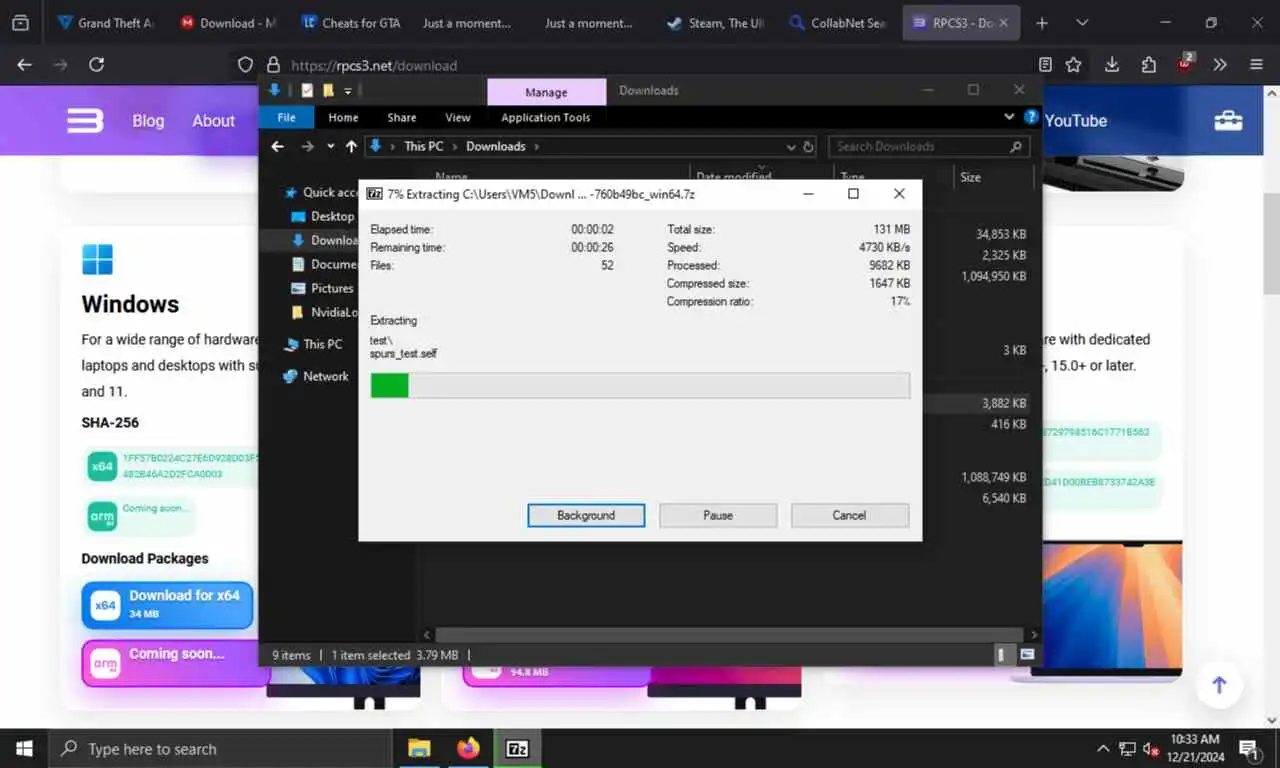
Task: Click the tracking protection shield icon
Action: [x=245, y=65]
